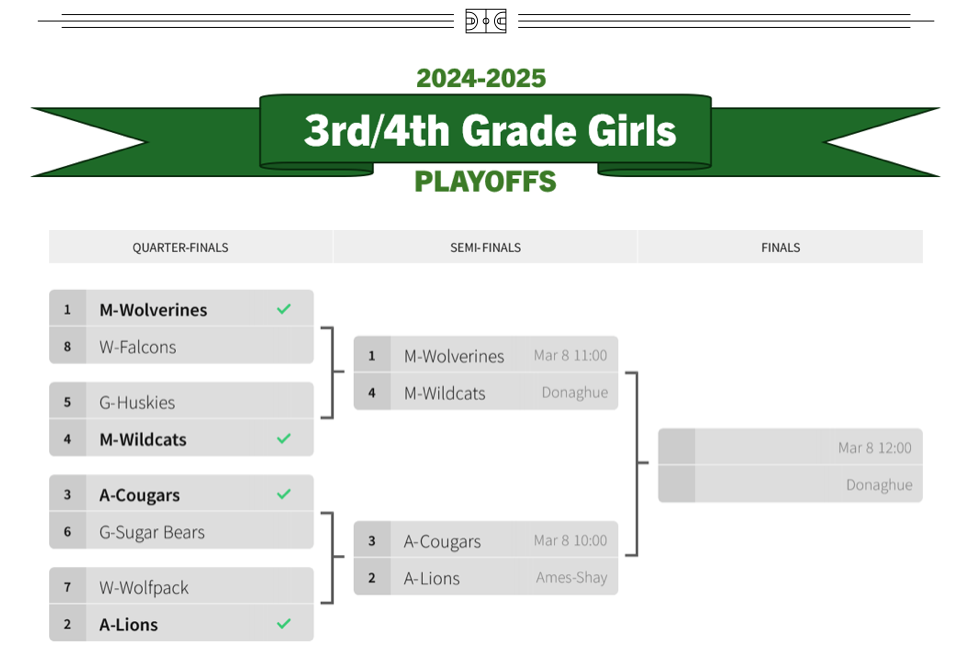This screenshot has width=974, height=665.
Task: Click A-Lions in the semi-finals matchup
Action: pos(432,578)
